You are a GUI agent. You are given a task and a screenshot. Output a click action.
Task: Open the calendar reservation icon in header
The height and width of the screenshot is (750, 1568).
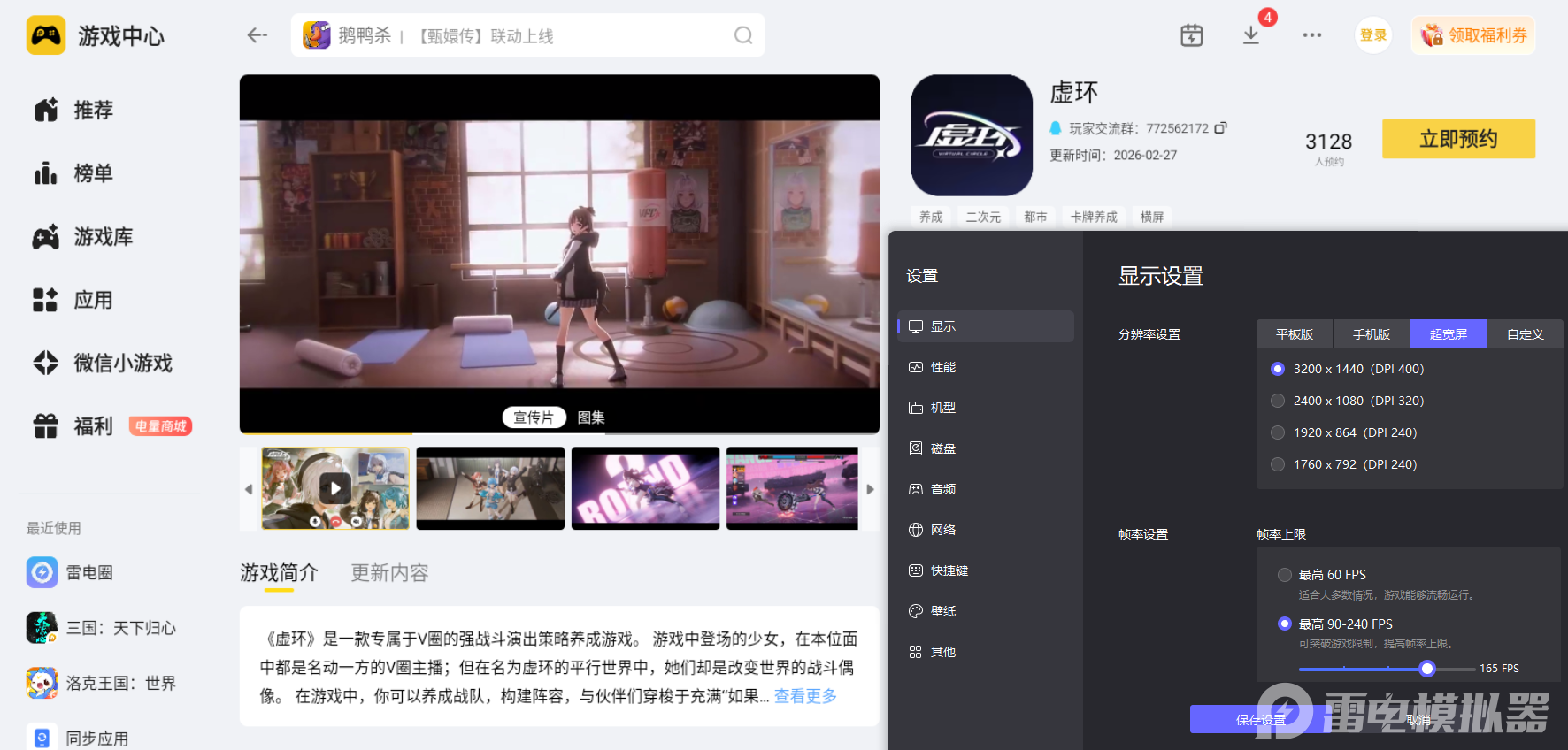[1192, 35]
